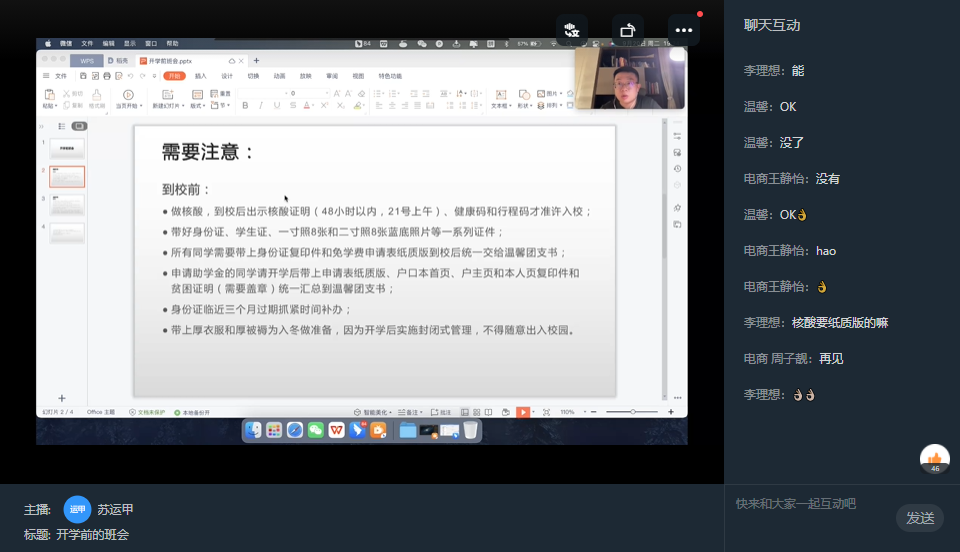
Task: Switch to the 插入 ribbon tab
Action: (x=200, y=76)
